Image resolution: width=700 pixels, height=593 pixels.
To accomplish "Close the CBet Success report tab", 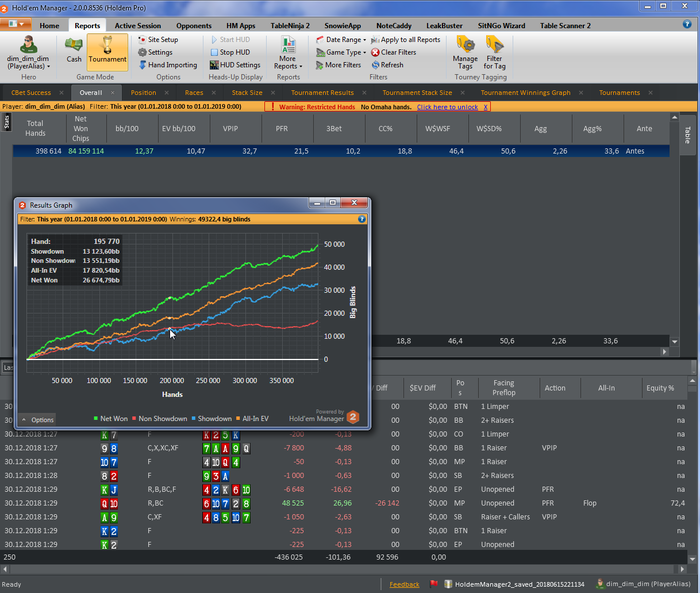I will [61, 92].
